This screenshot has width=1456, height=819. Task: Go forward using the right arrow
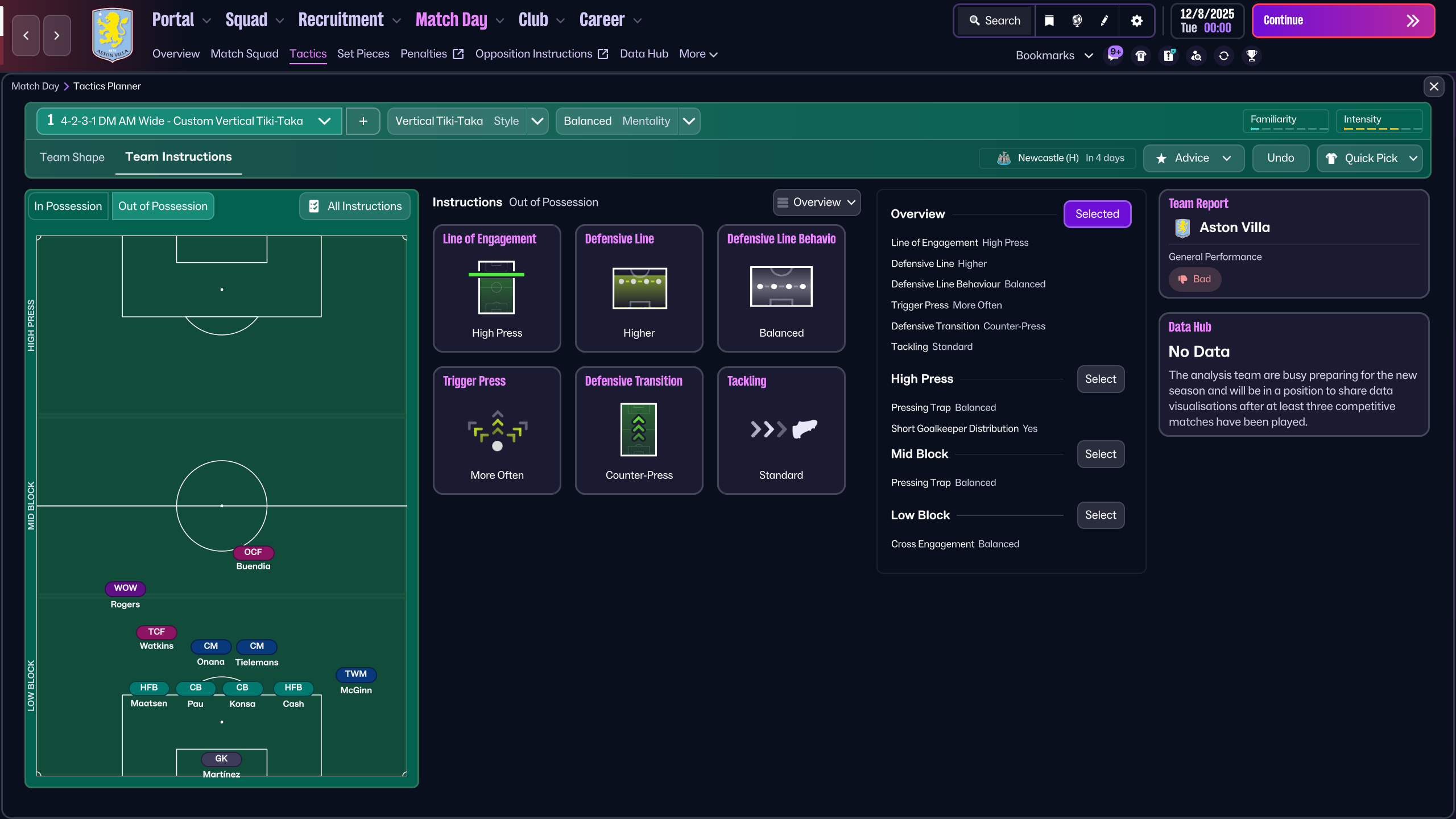coord(57,35)
